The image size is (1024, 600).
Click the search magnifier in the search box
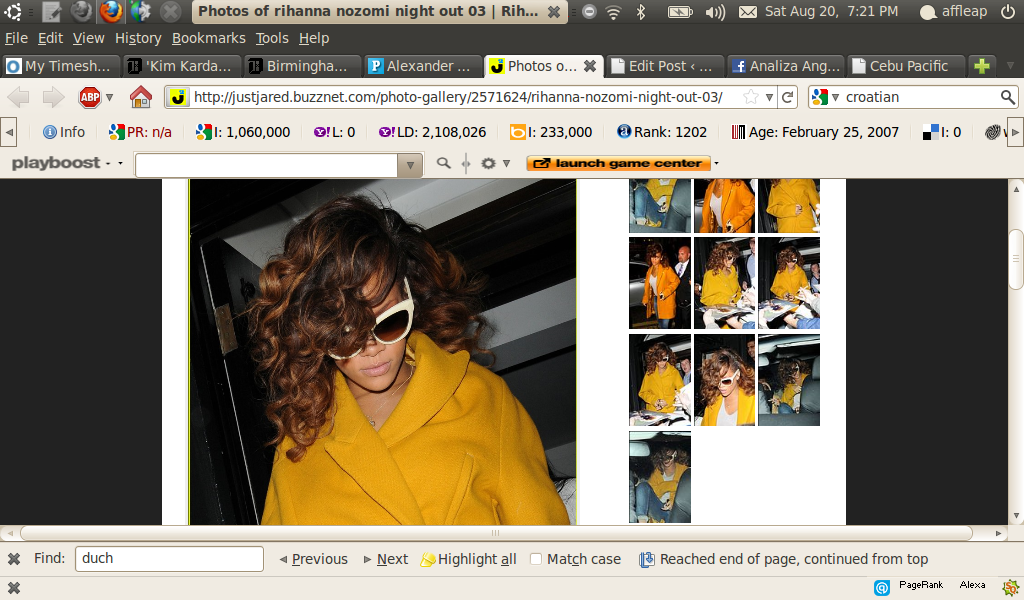point(1008,97)
